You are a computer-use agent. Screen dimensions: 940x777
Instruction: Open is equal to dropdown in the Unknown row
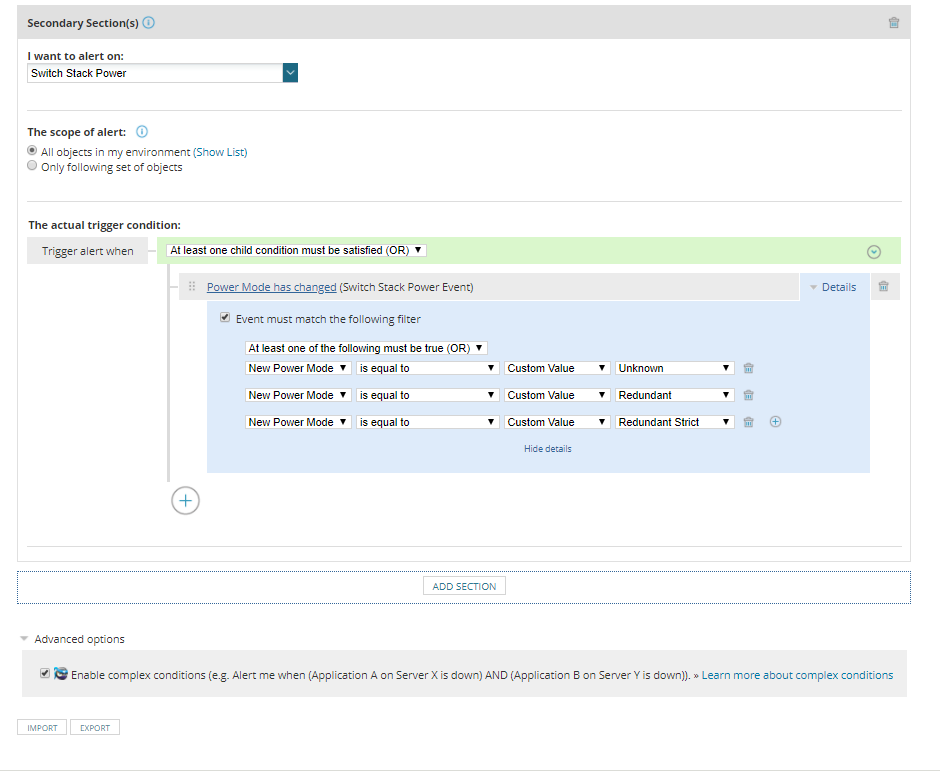(x=427, y=368)
